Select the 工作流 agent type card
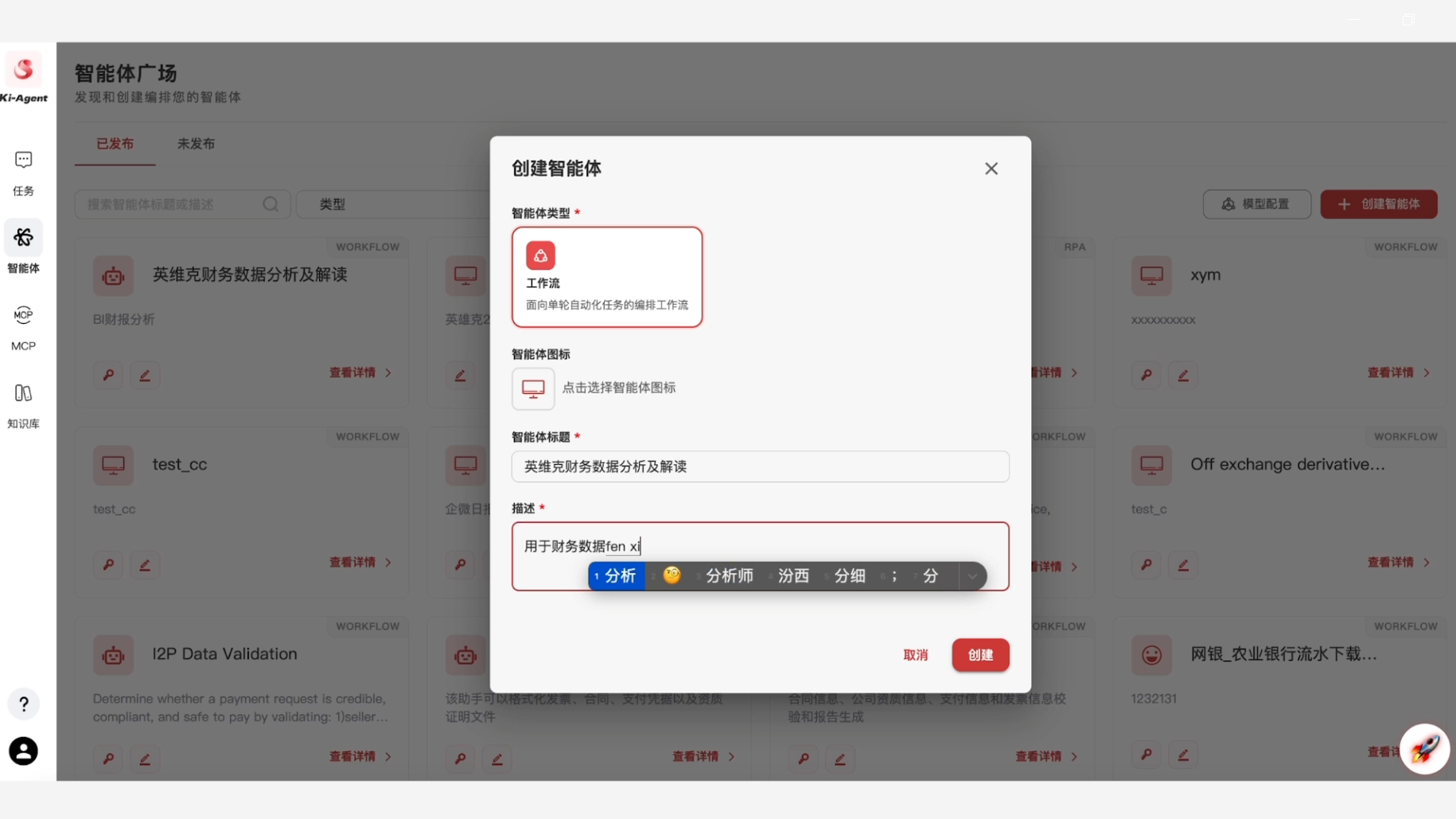The image size is (1456, 819). click(606, 277)
